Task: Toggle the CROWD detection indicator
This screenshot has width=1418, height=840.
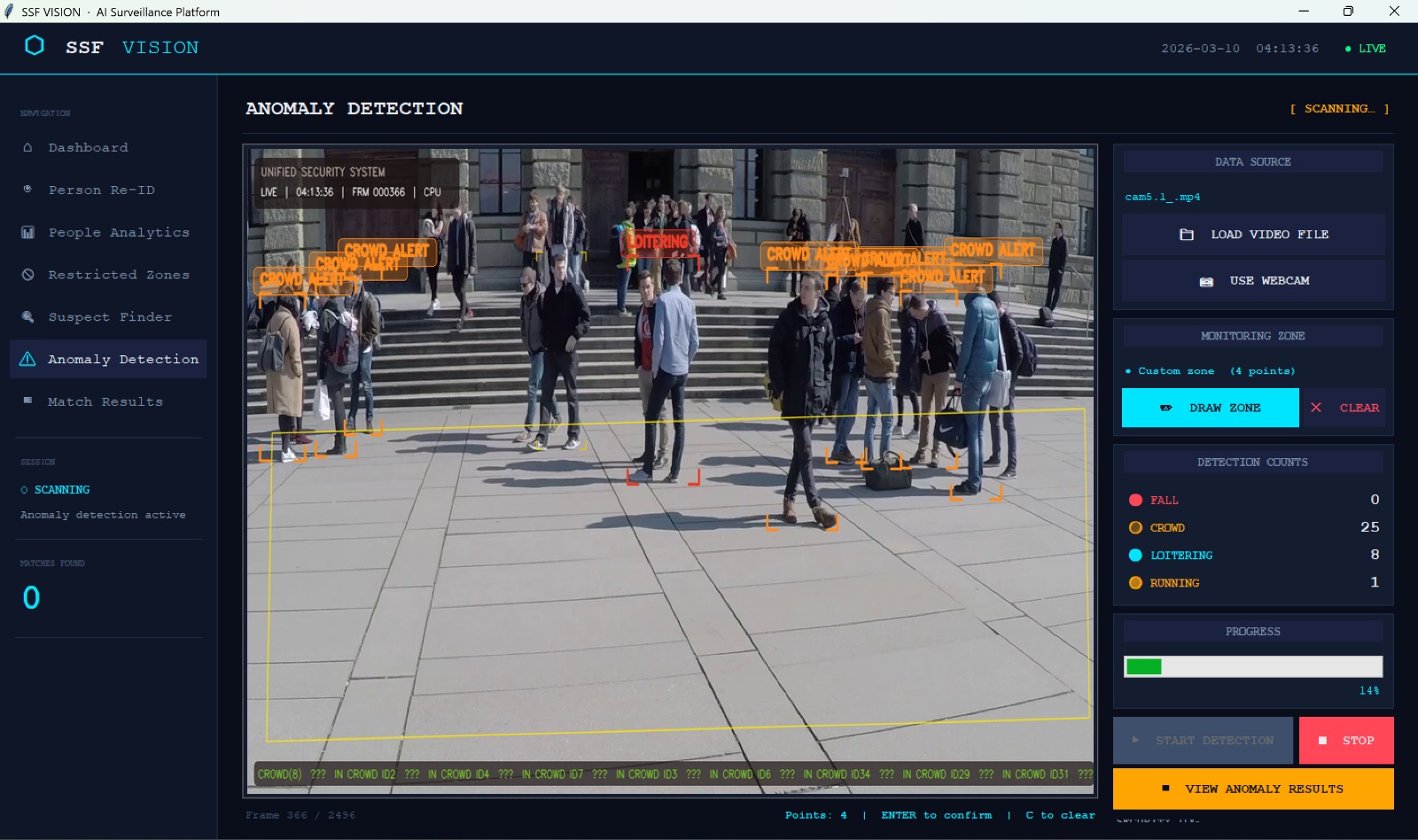Action: pos(1135,527)
